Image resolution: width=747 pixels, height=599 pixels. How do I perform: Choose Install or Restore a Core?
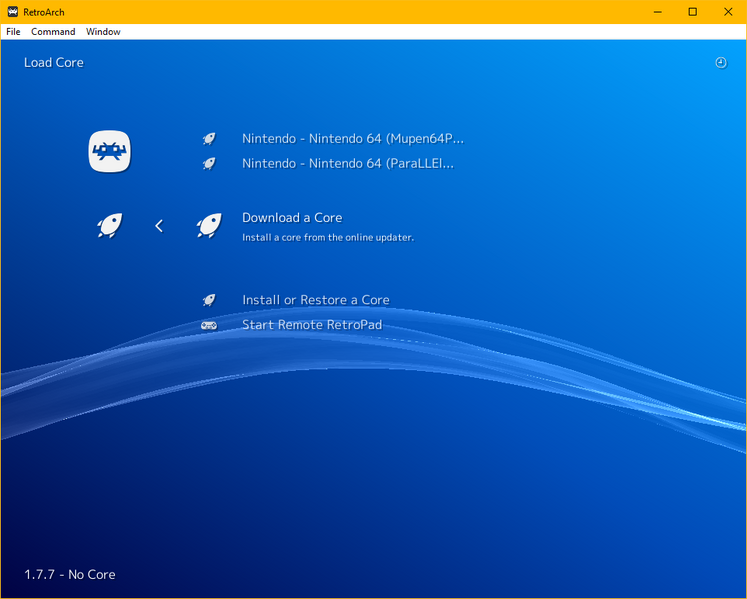click(315, 300)
